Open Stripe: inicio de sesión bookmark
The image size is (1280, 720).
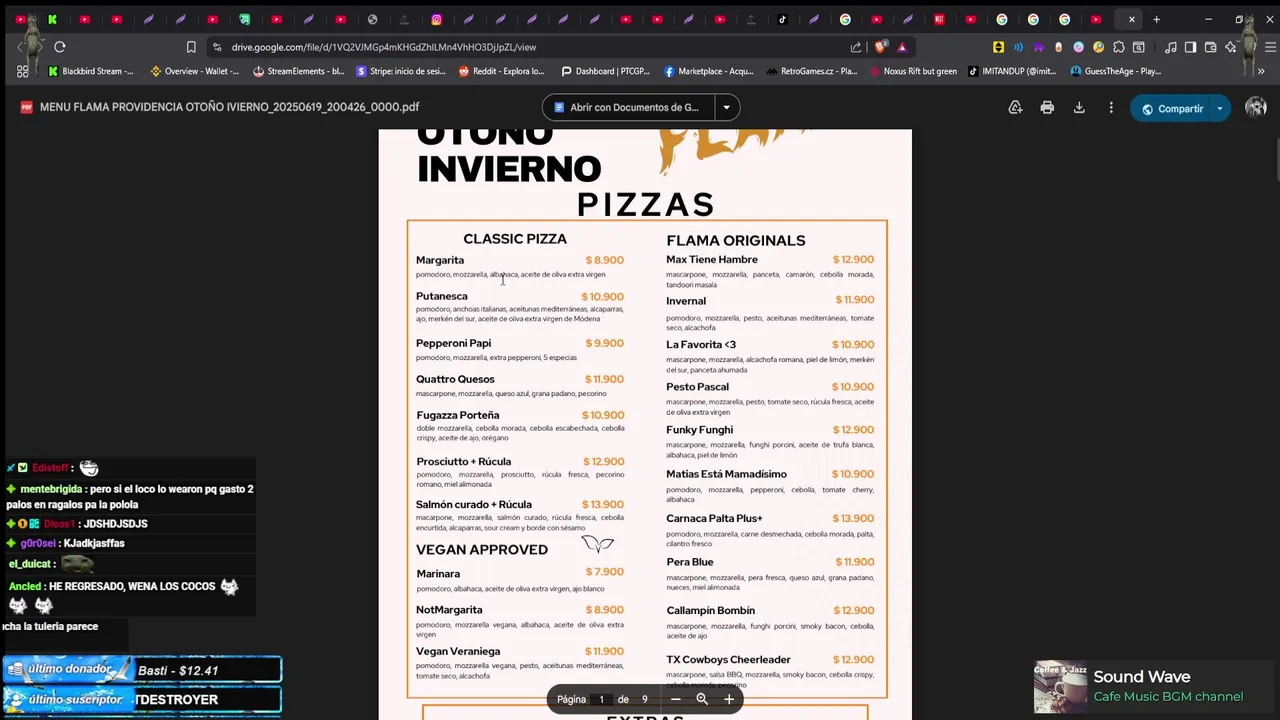coord(402,71)
